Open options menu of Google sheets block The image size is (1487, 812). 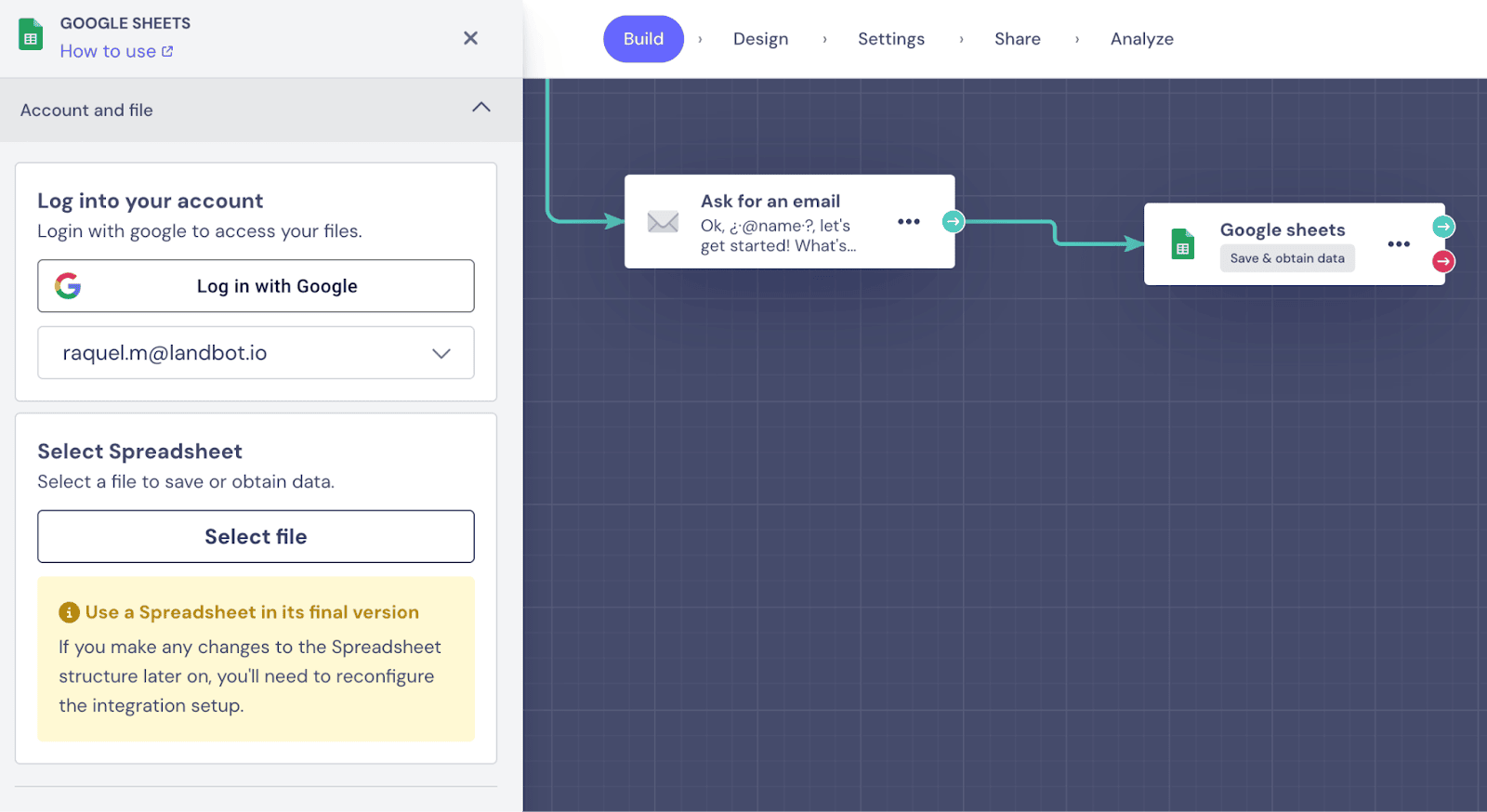click(1399, 243)
